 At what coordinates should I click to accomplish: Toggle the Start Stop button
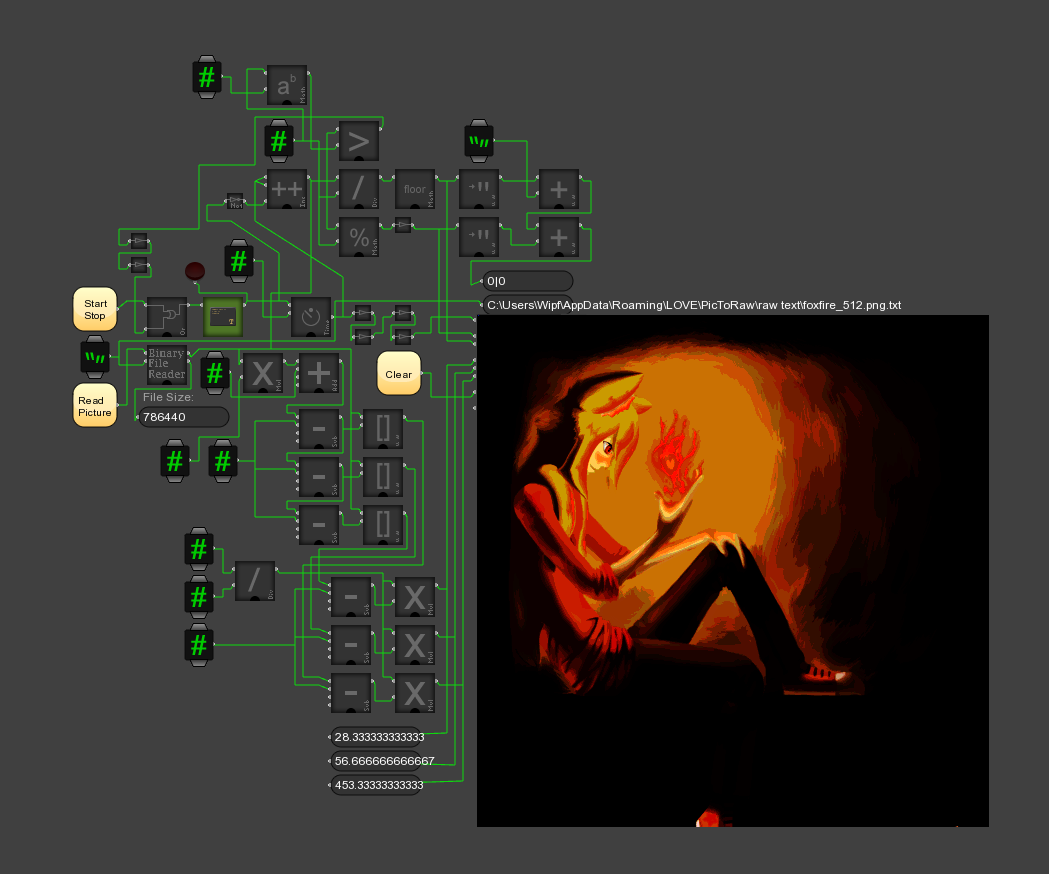click(95, 309)
